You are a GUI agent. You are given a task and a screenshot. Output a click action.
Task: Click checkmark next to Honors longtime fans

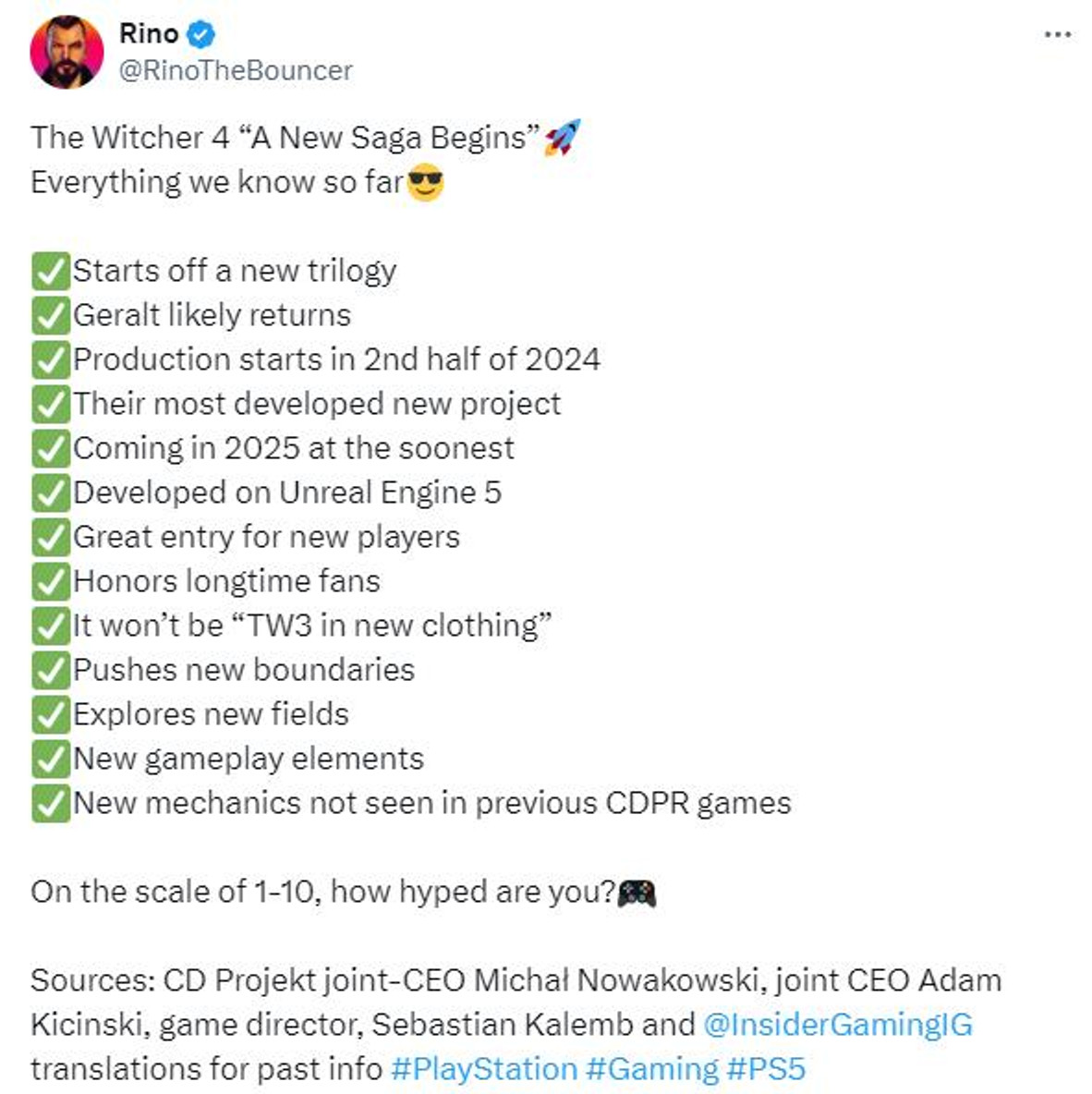(51, 582)
